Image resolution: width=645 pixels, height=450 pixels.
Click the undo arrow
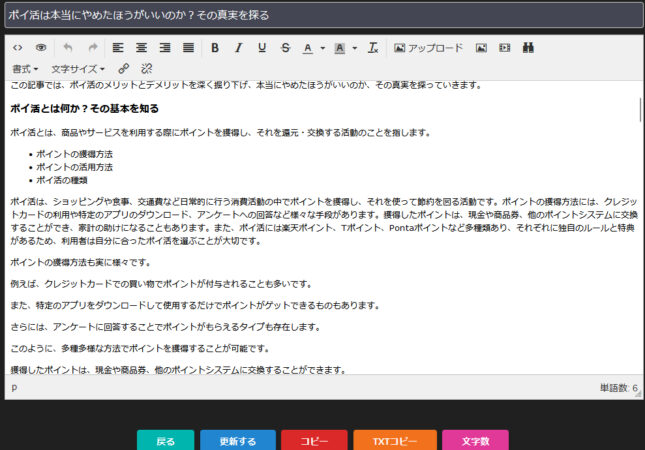tap(68, 48)
